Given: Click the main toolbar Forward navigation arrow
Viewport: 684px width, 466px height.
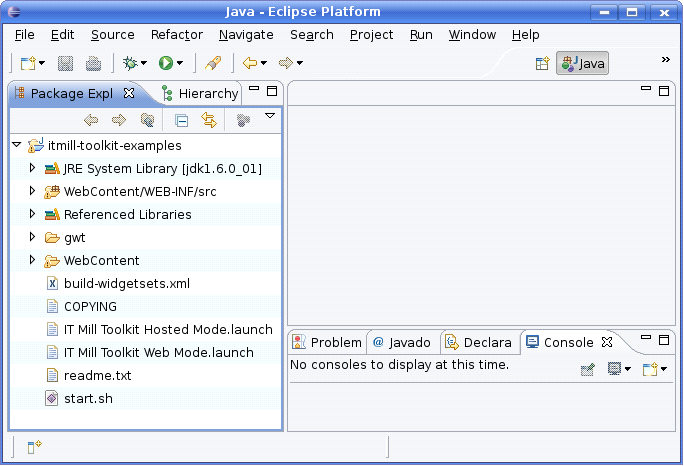Looking at the screenshot, I should [x=286, y=63].
